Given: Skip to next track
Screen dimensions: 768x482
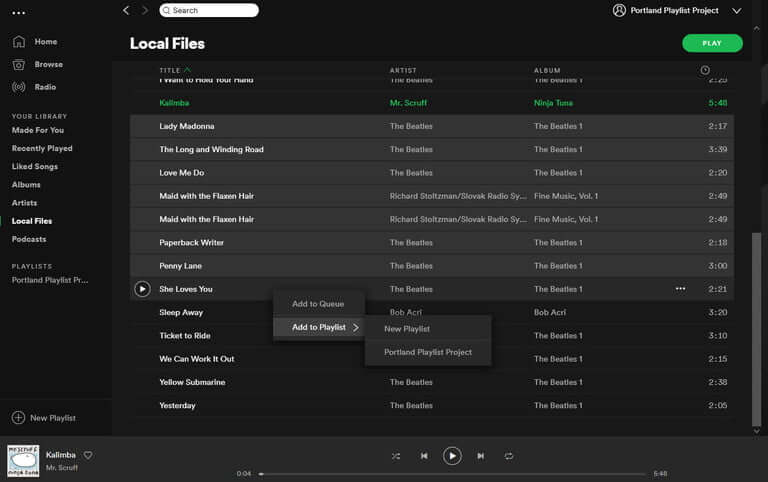Looking at the screenshot, I should 480,456.
